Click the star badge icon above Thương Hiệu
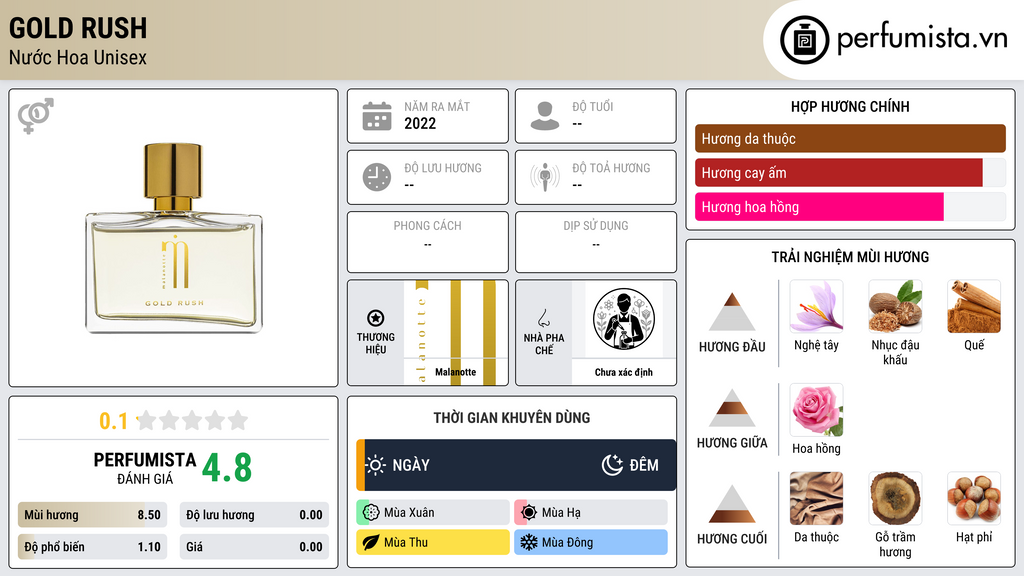The width and height of the screenshot is (1024, 576). 376,318
